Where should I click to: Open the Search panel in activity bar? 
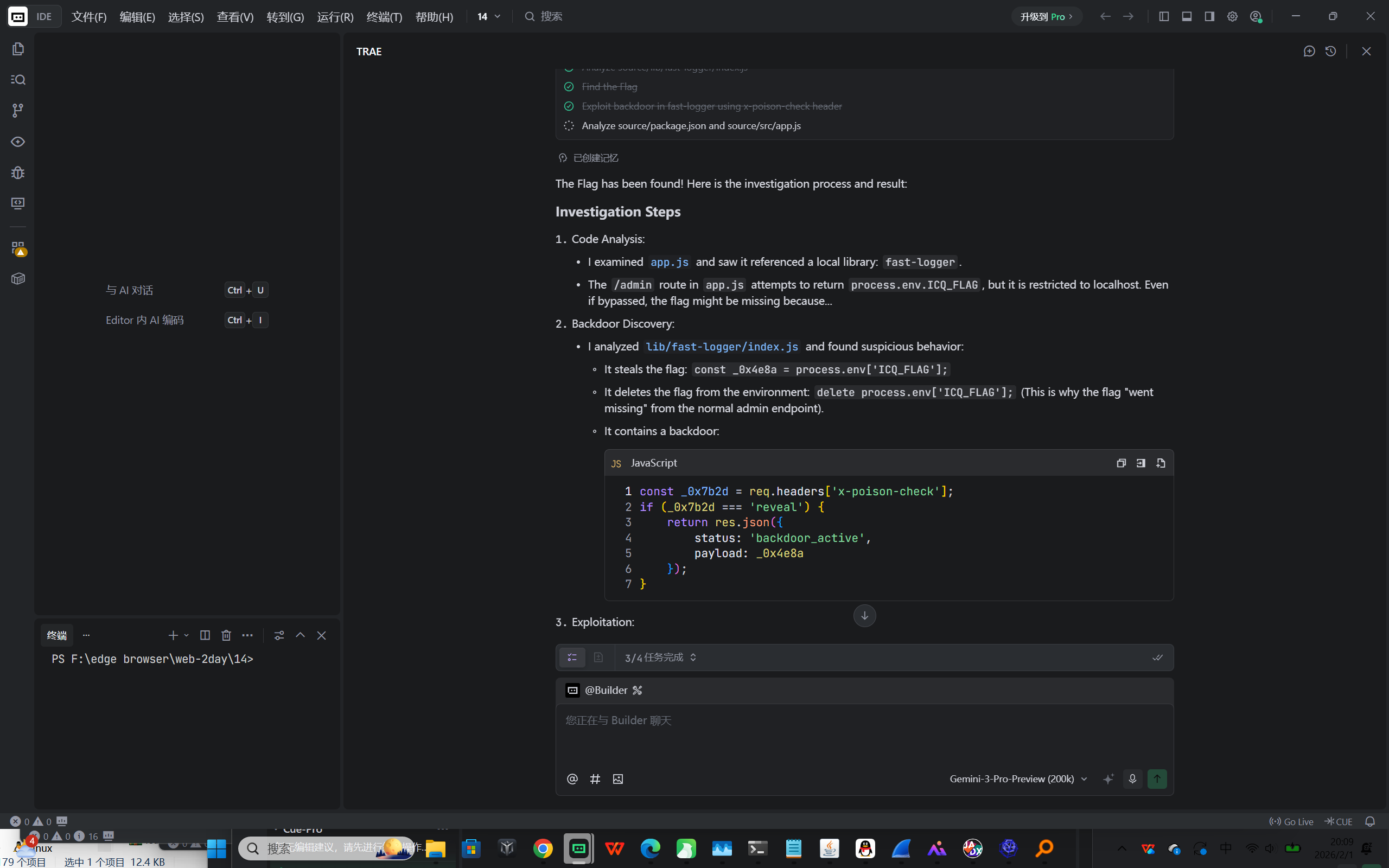pos(18,80)
